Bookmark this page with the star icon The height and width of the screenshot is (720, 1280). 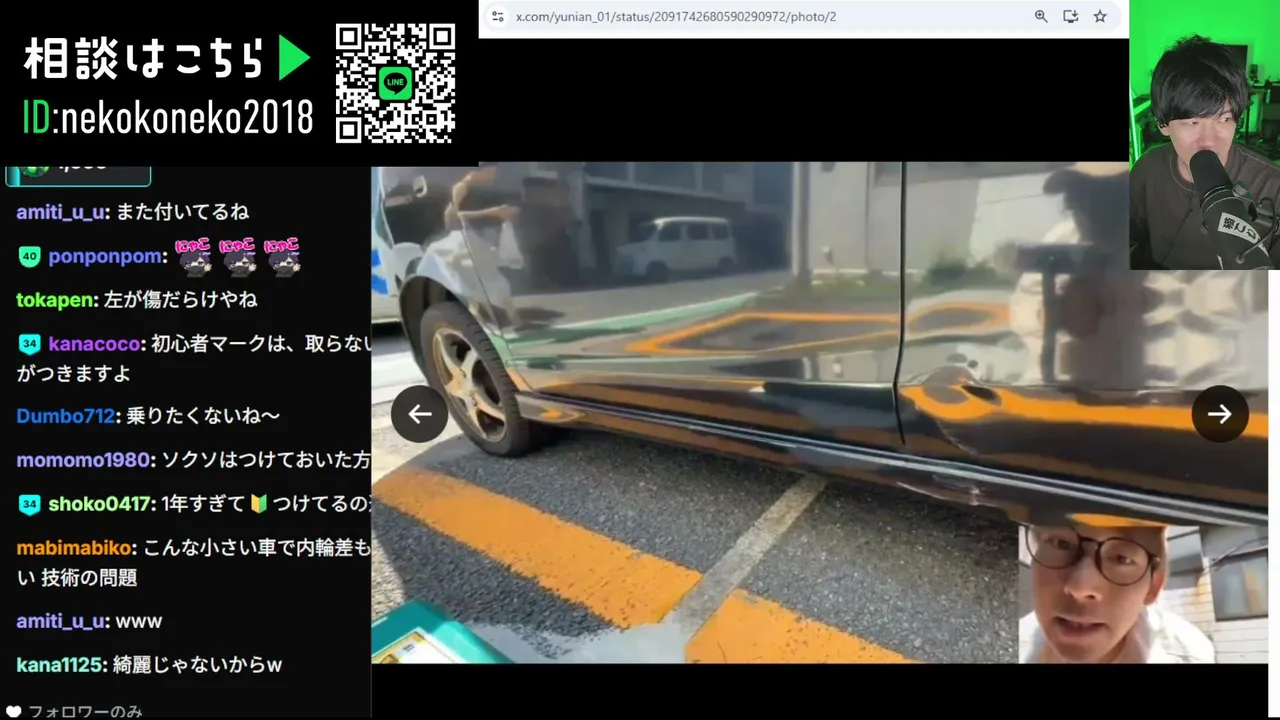(1100, 17)
